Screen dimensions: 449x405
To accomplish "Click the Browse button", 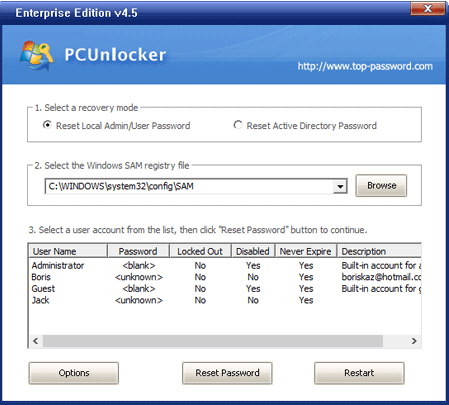I will [x=381, y=186].
